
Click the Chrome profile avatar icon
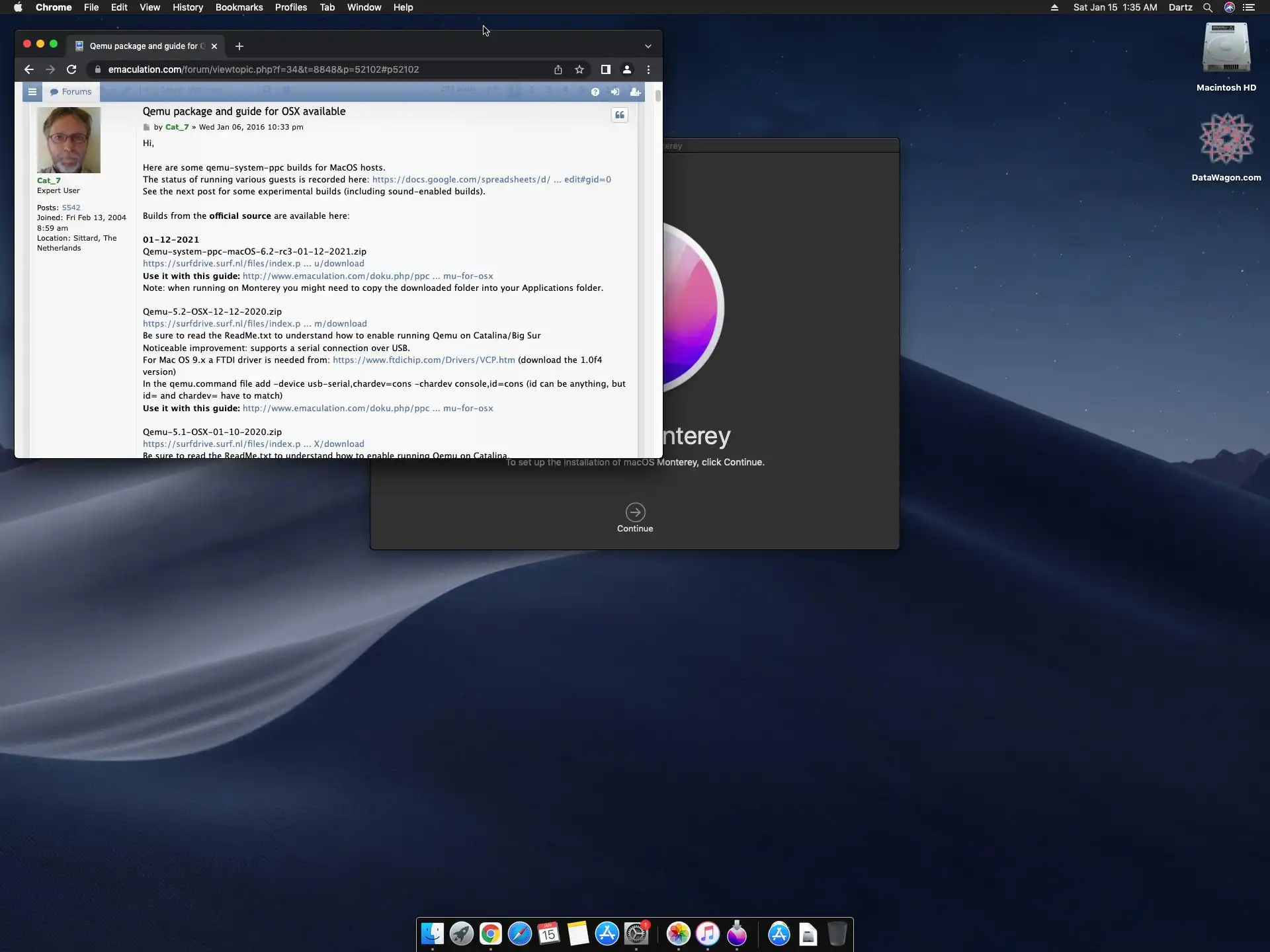pyautogui.click(x=627, y=69)
